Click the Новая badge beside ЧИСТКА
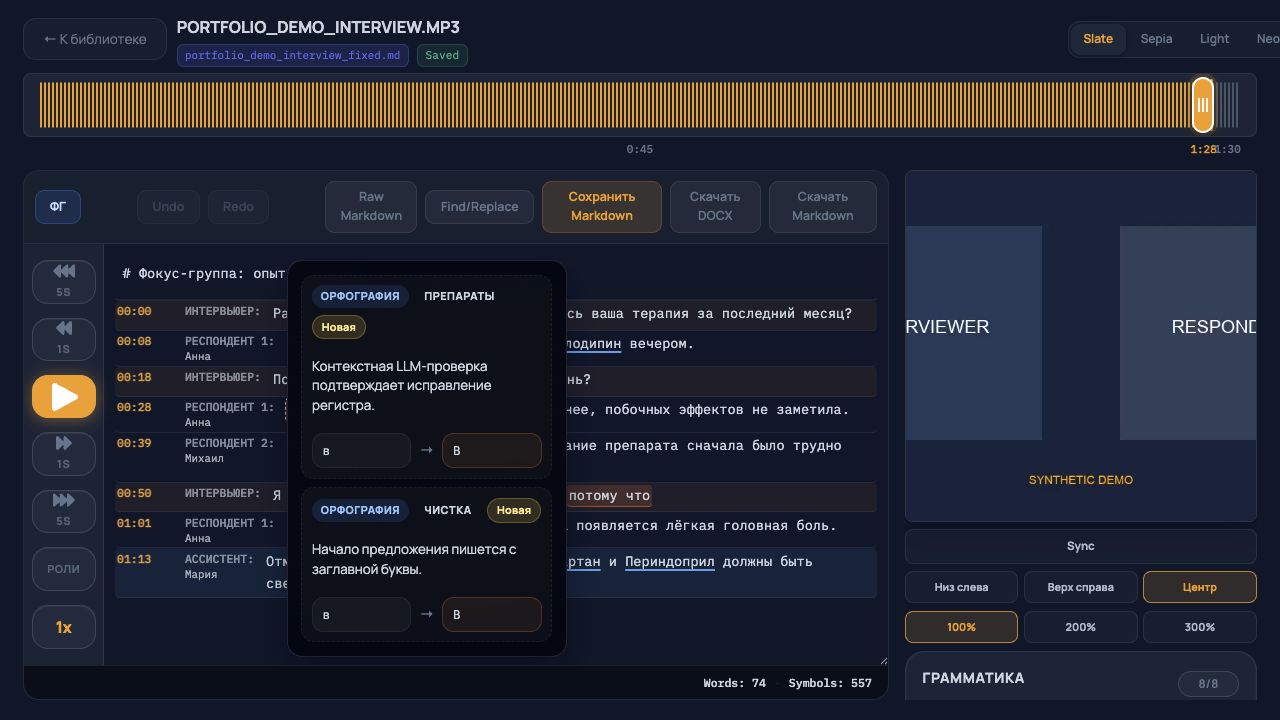The height and width of the screenshot is (720, 1280). pos(514,510)
